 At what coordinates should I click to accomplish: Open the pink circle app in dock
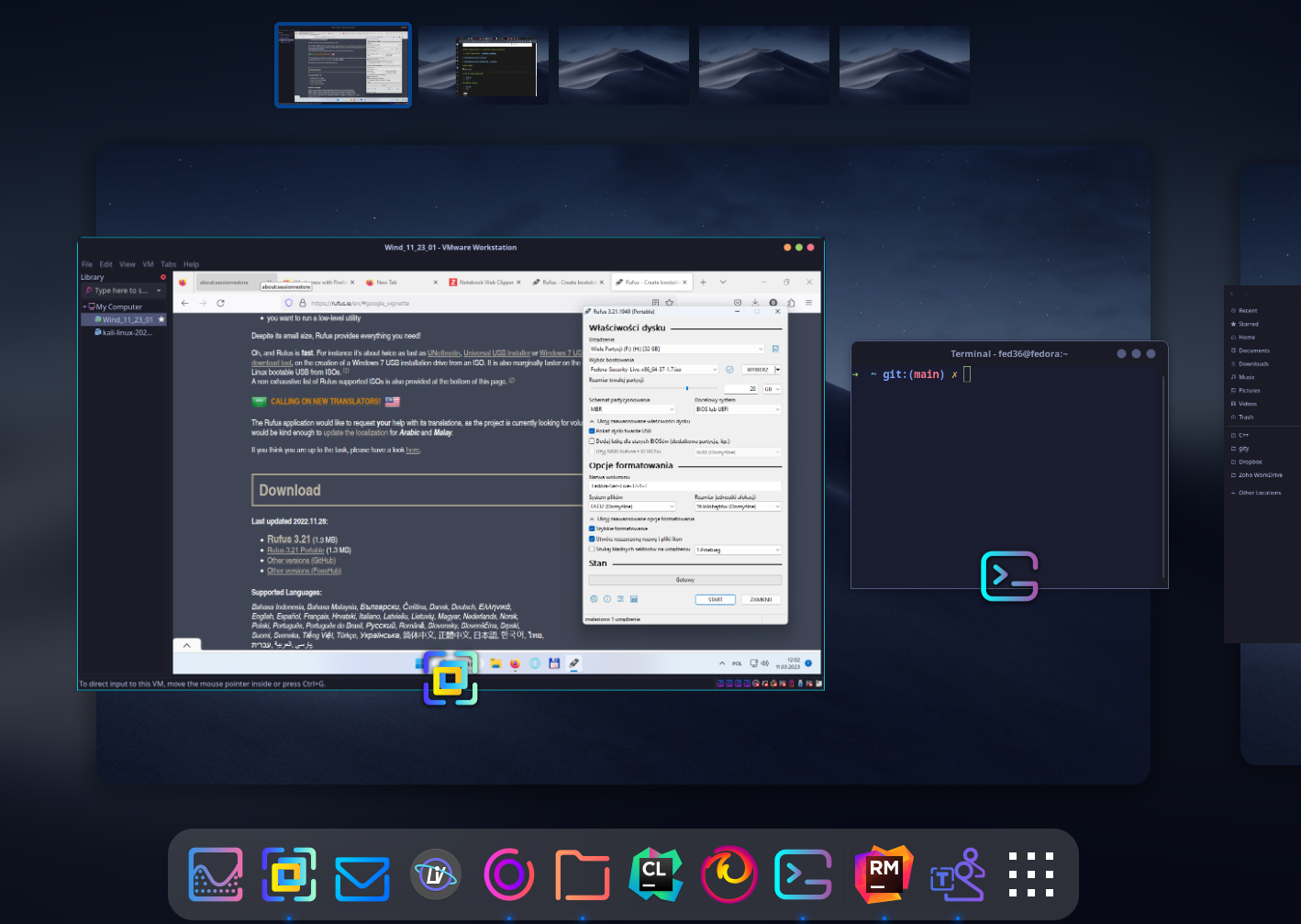tap(509, 874)
